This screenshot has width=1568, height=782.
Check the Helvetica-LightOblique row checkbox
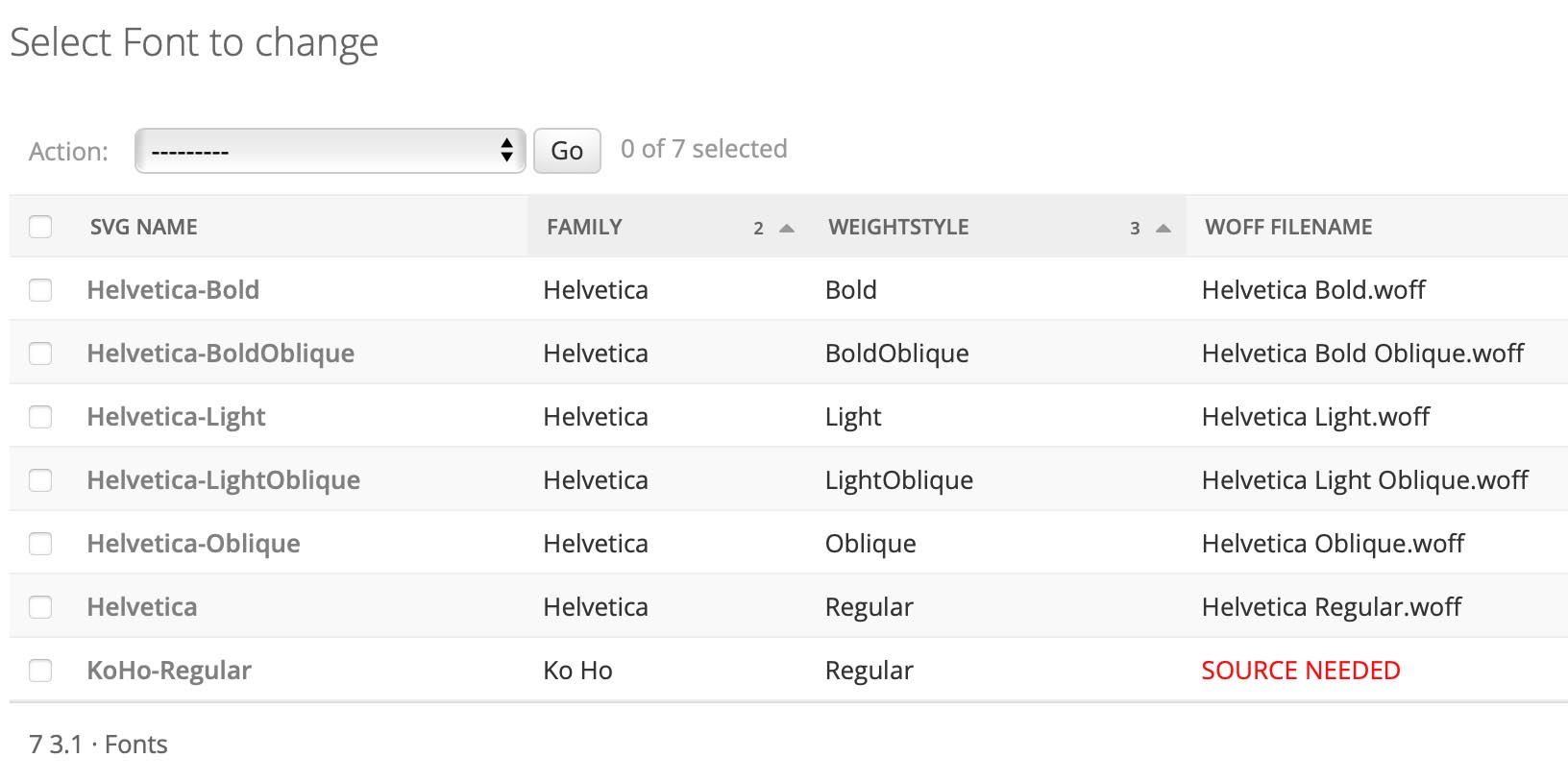[x=40, y=480]
